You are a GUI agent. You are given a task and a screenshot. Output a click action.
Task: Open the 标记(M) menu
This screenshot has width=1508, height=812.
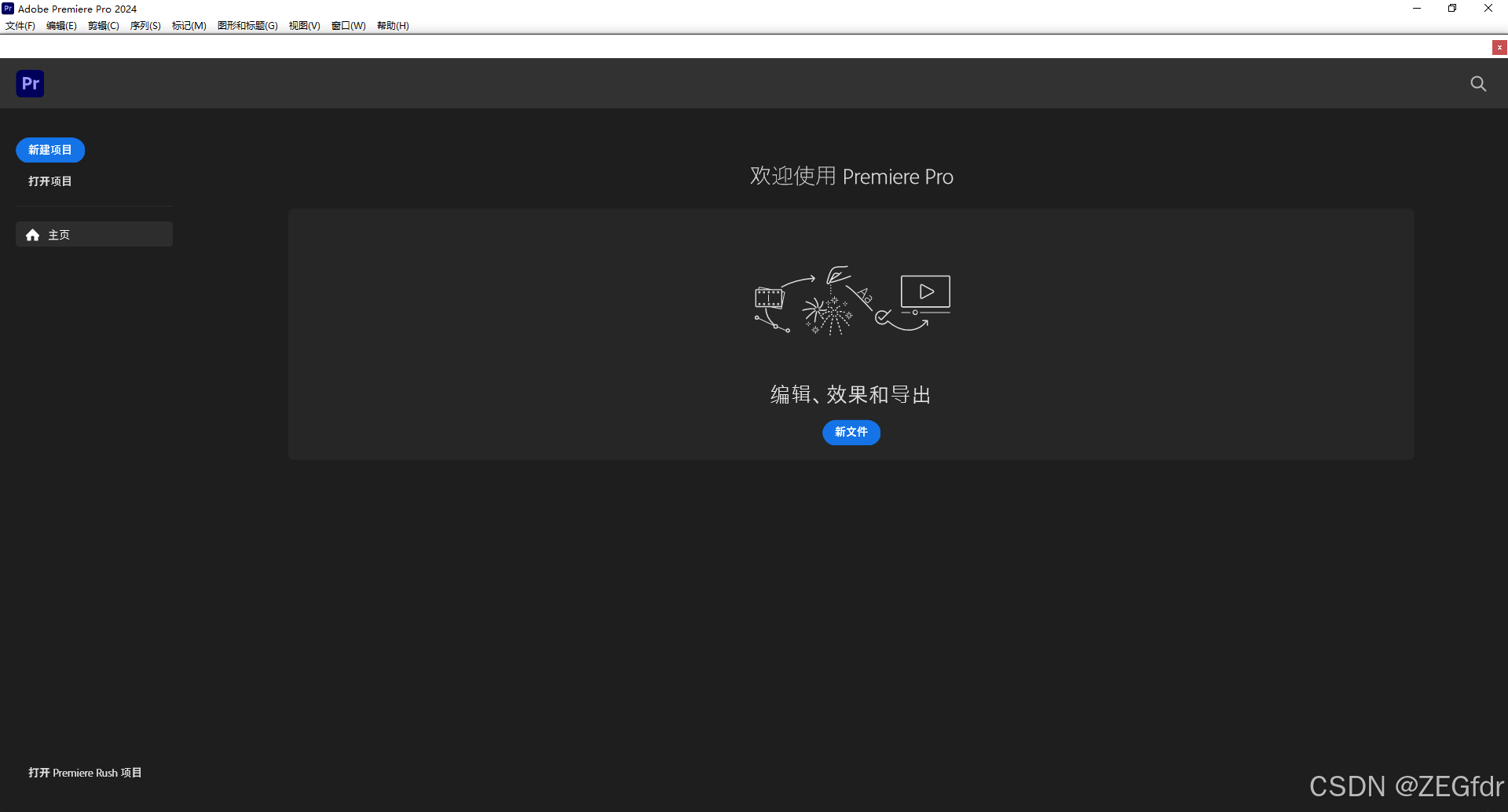pyautogui.click(x=189, y=26)
